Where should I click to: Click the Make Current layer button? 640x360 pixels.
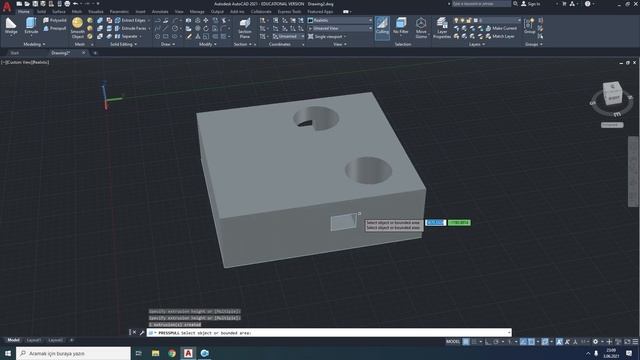[x=501, y=28]
